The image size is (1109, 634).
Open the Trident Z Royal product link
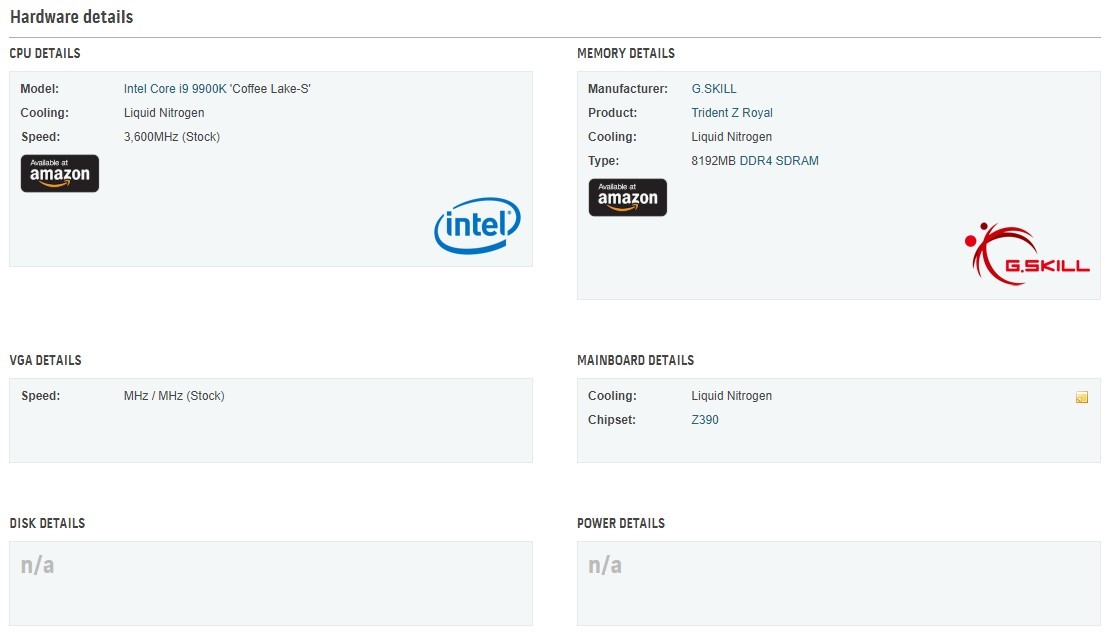point(731,113)
